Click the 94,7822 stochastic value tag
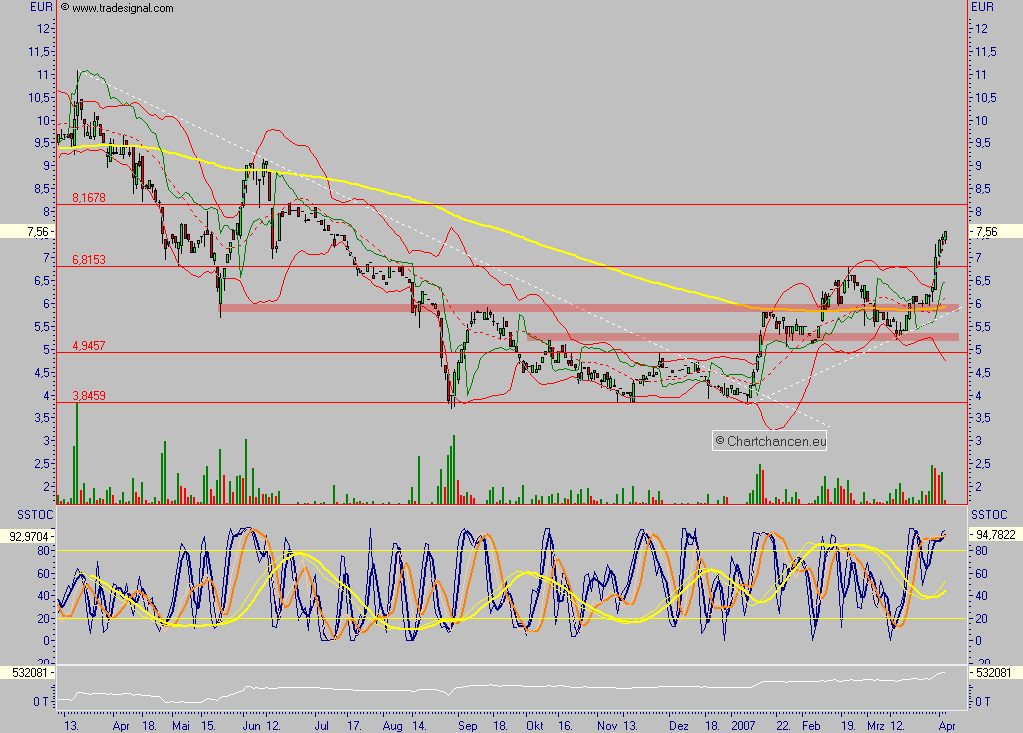This screenshot has width=1023, height=733. click(994, 535)
